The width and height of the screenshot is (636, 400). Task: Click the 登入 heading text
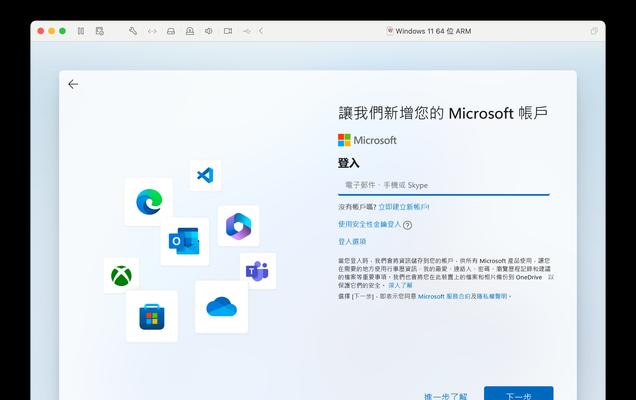pos(348,163)
